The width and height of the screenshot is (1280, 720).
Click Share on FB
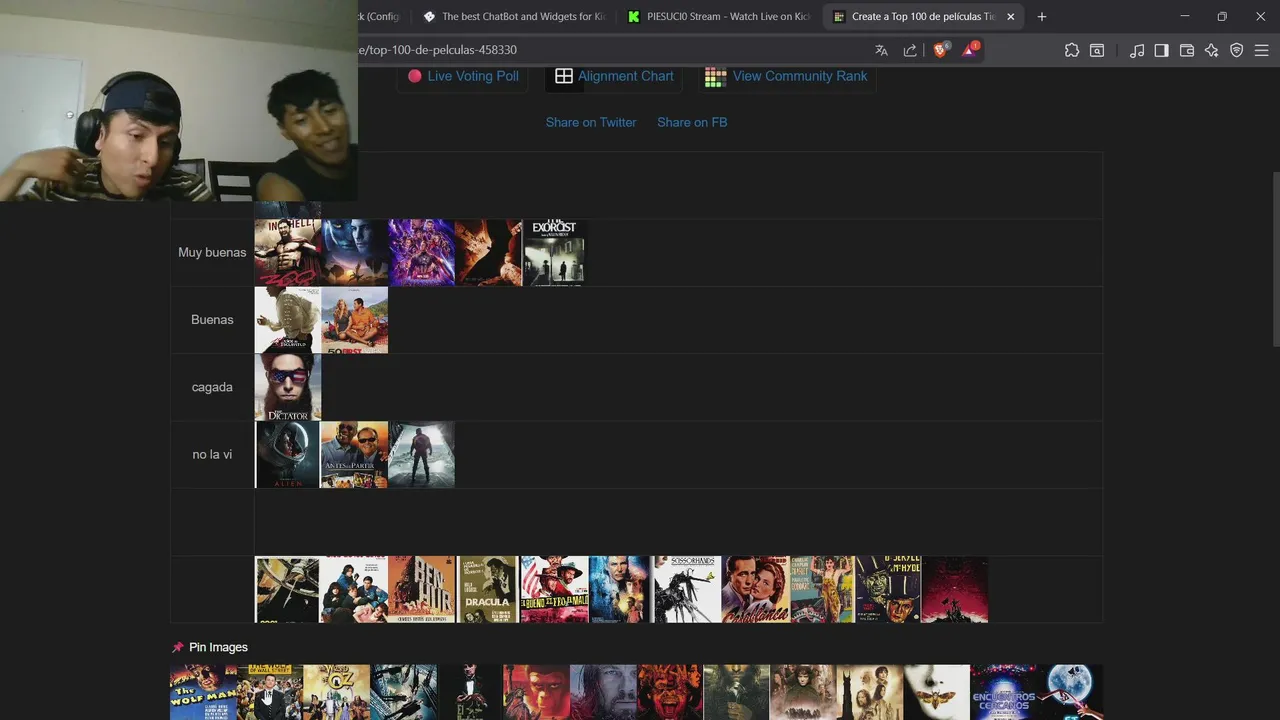(x=692, y=122)
